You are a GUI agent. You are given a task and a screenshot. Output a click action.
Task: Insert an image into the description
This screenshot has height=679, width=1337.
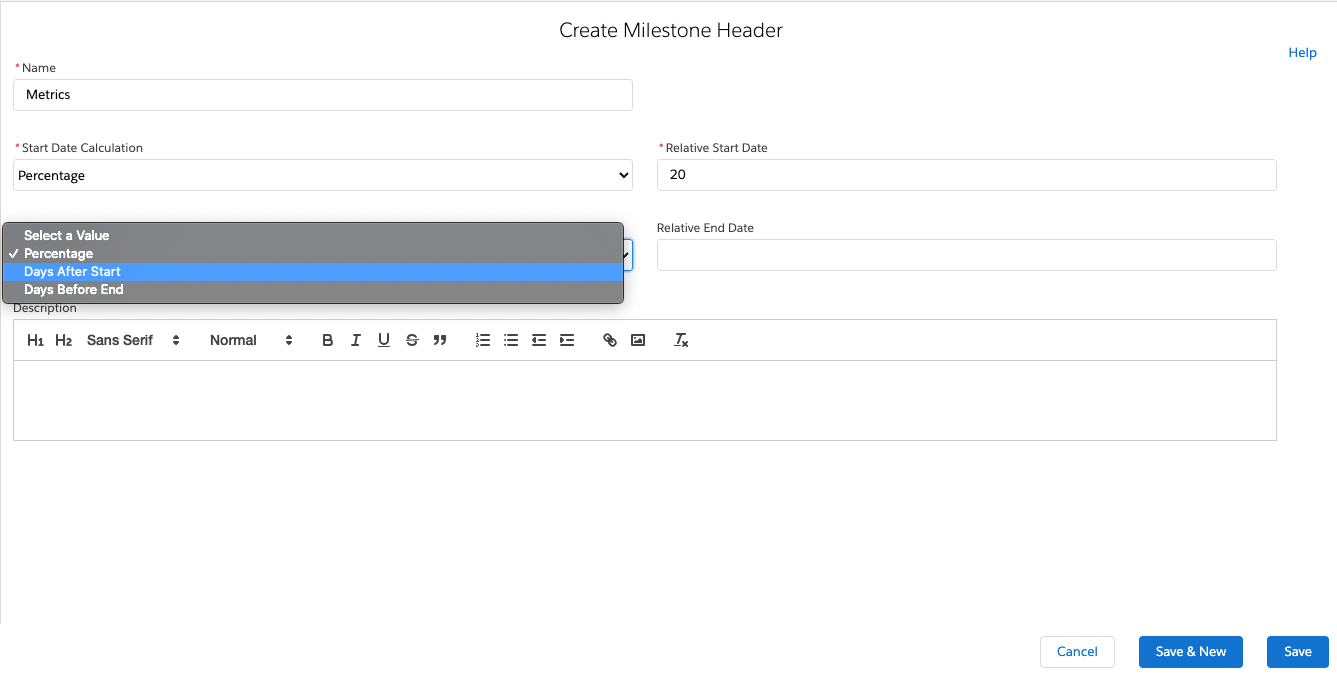638,340
